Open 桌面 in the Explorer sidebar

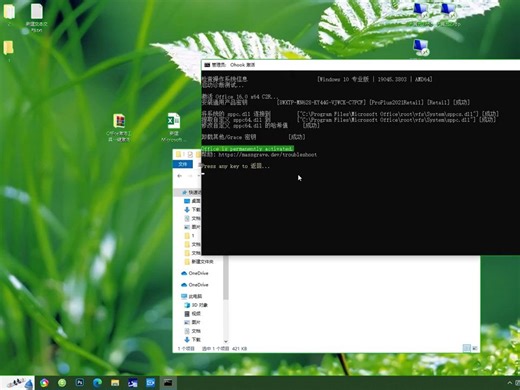pos(192,201)
